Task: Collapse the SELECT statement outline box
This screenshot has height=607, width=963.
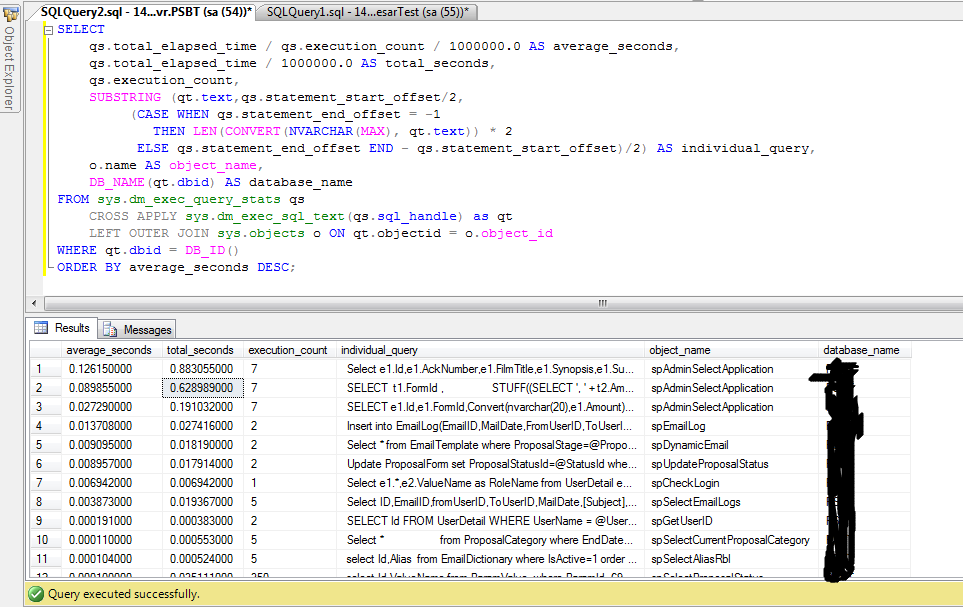Action: pyautogui.click(x=47, y=30)
